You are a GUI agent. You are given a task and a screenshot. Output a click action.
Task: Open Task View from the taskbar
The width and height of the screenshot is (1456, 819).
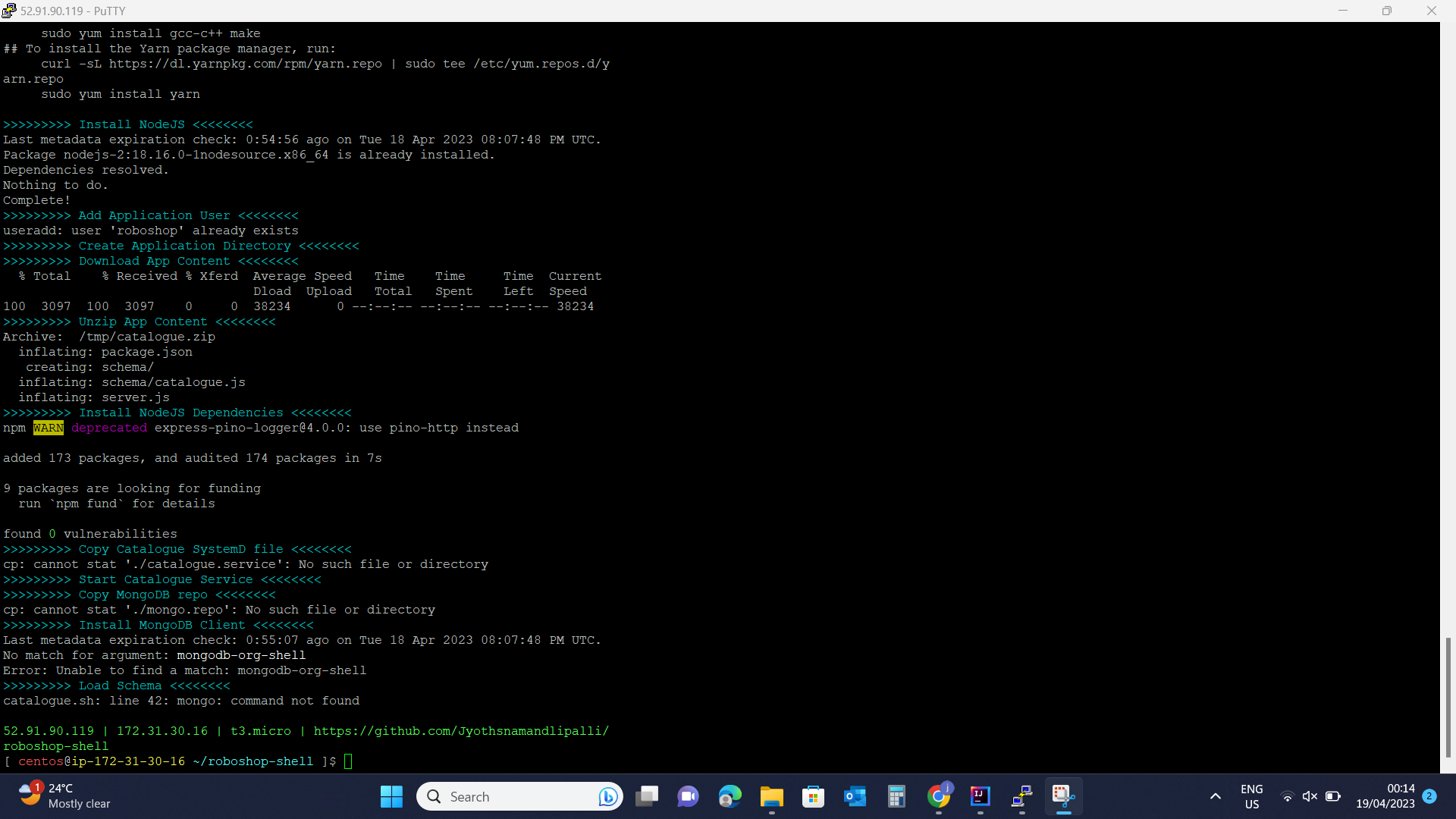648,797
